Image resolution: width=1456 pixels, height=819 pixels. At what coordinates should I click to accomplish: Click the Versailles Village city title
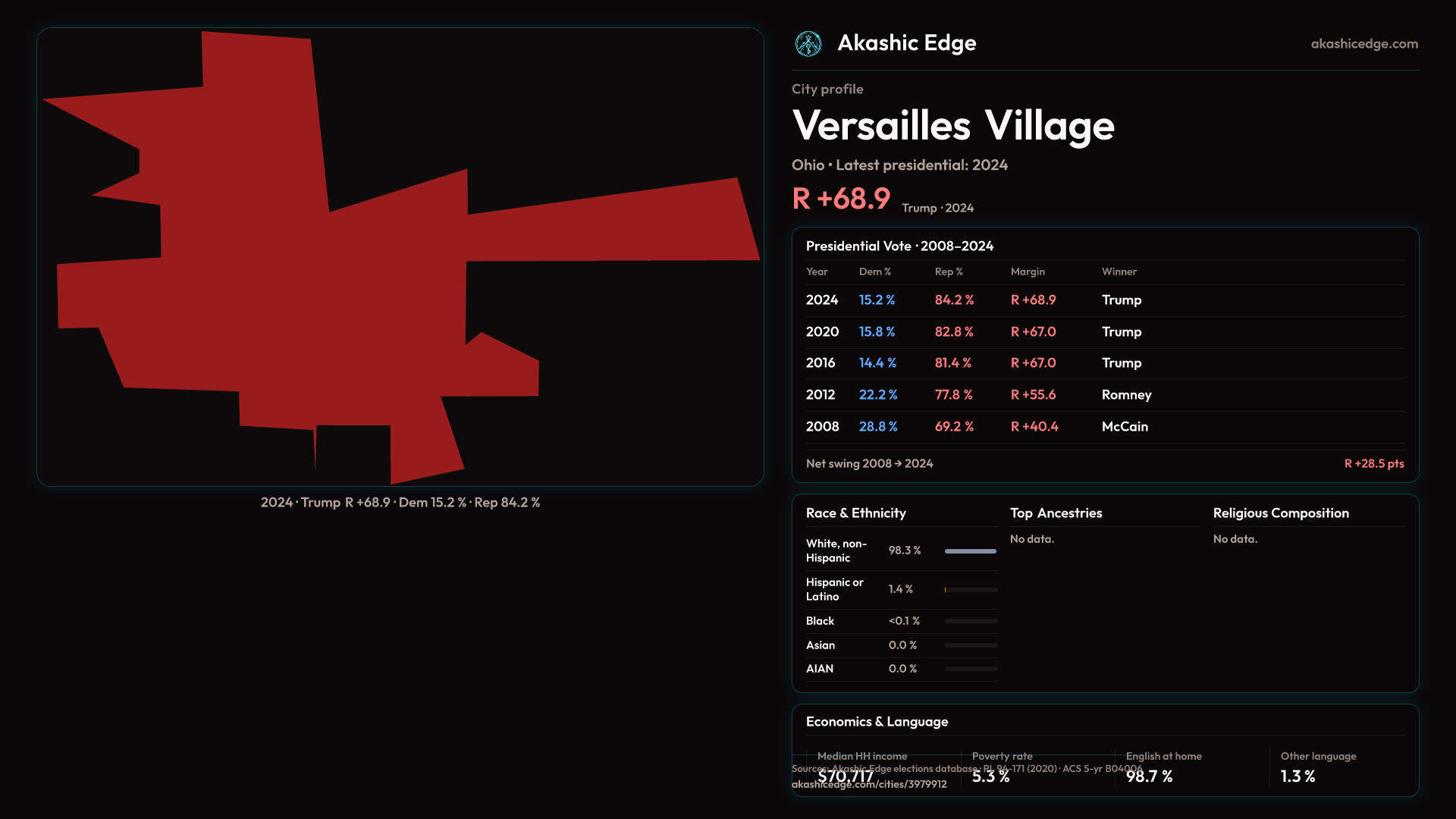952,126
